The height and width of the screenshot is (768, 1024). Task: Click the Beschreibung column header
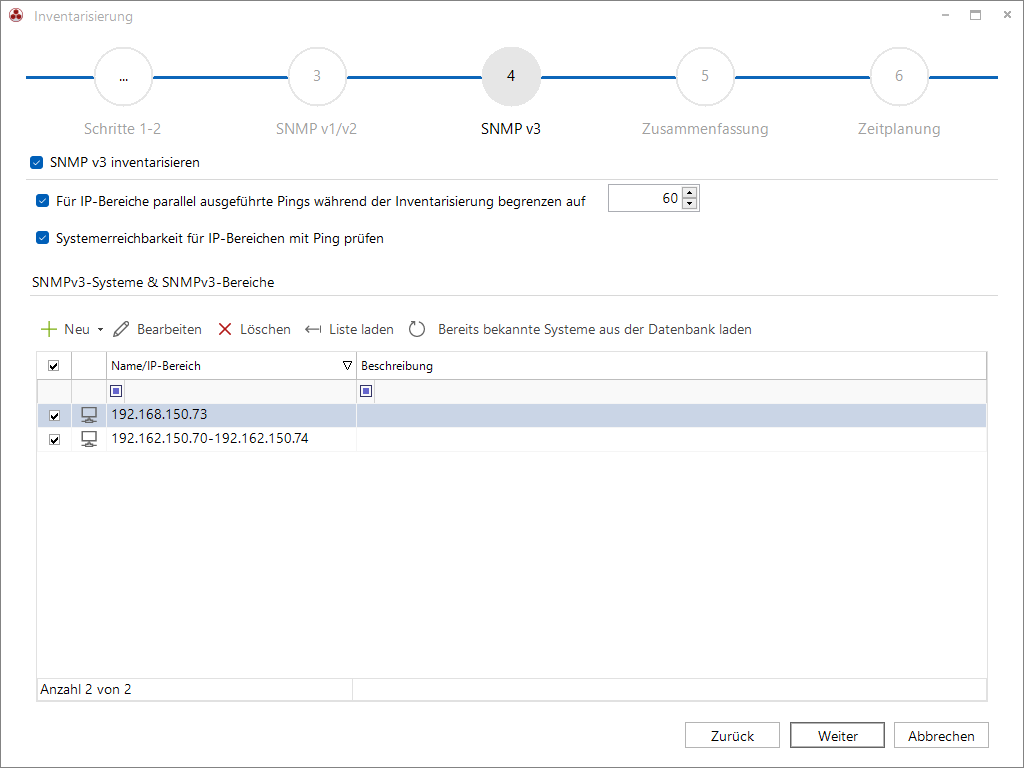[671, 366]
